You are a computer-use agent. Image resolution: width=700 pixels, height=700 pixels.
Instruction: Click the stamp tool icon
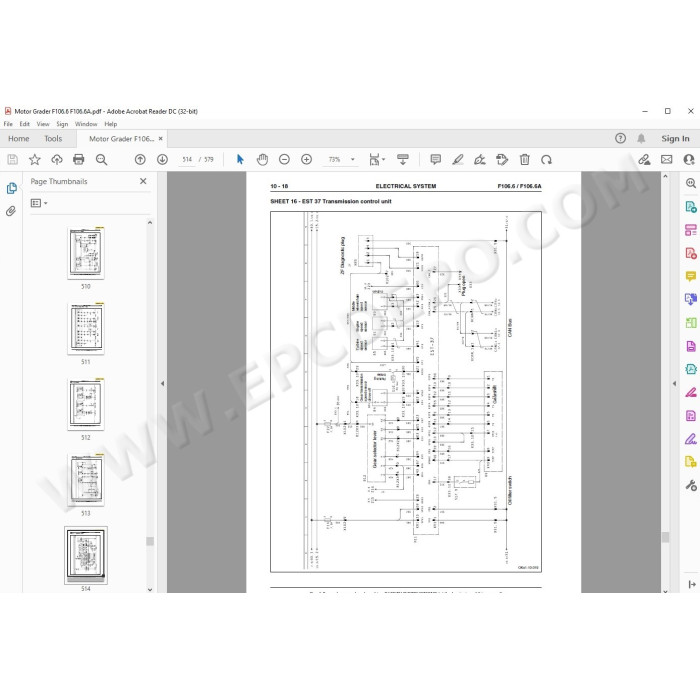pyautogui.click(x=502, y=159)
